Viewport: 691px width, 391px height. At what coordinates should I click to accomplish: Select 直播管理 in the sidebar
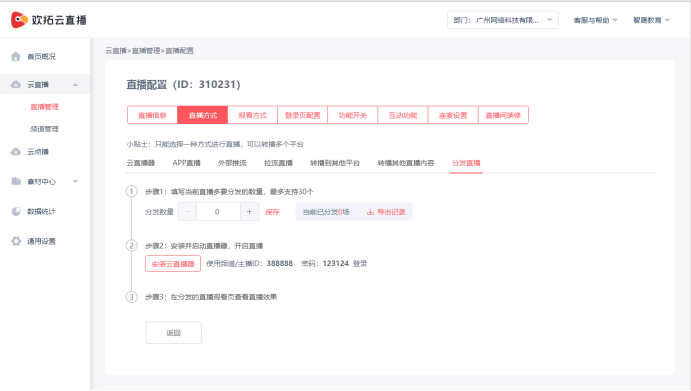(x=44, y=107)
